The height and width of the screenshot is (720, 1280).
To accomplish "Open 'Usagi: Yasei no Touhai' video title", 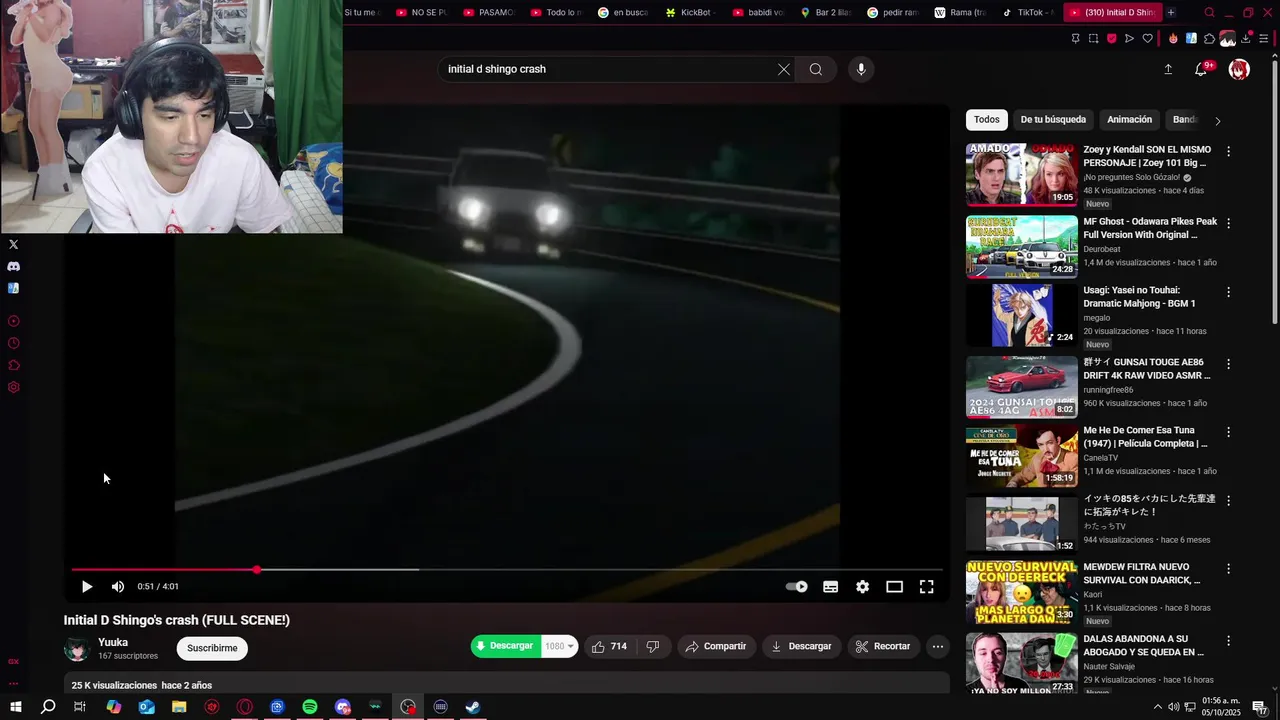I will tap(1140, 297).
